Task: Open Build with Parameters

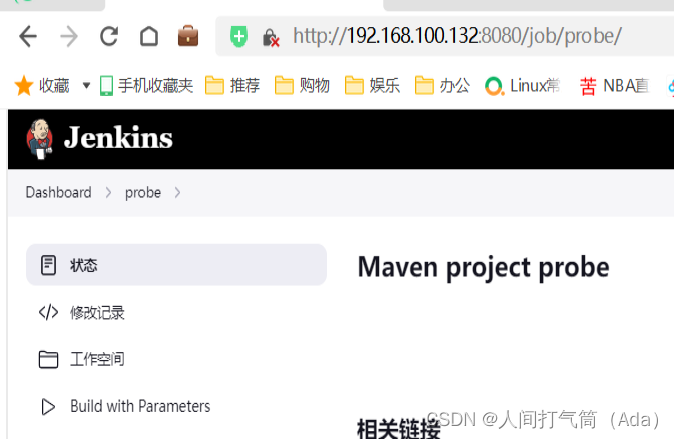Action: point(140,406)
